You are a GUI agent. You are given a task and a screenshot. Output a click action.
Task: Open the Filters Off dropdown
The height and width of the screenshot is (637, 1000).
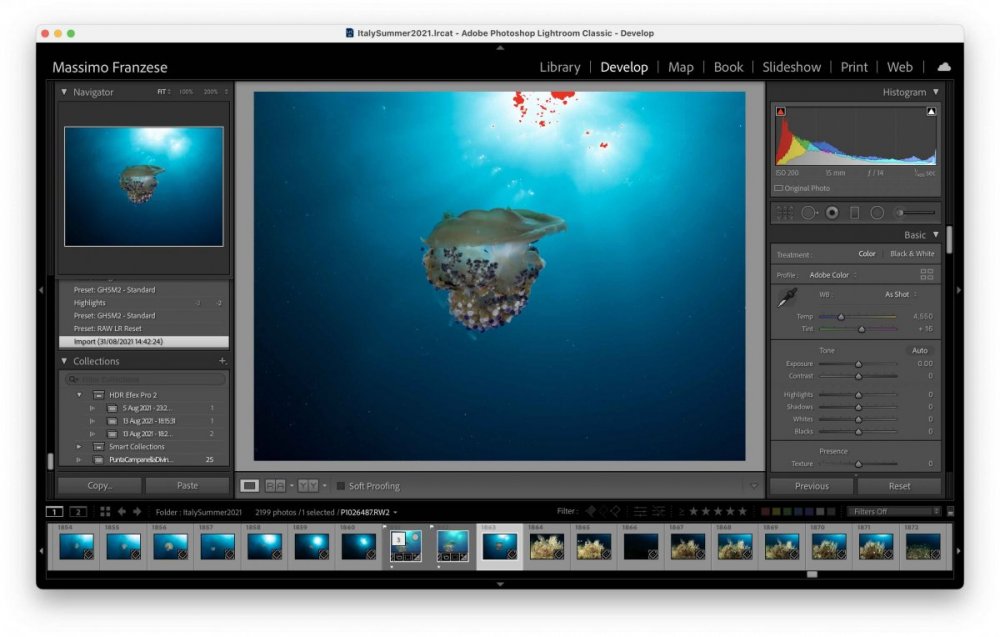(894, 511)
